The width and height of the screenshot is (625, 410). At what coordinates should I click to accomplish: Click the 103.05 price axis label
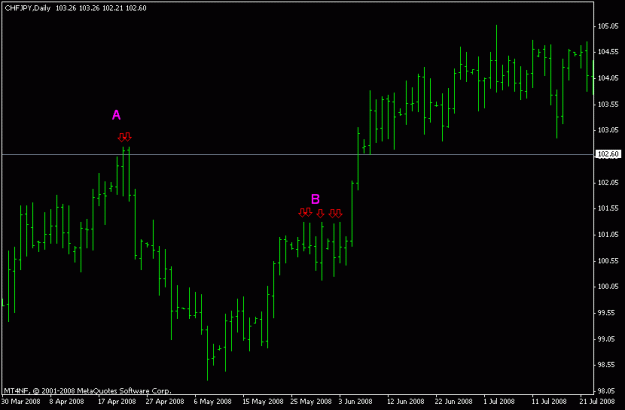click(608, 130)
